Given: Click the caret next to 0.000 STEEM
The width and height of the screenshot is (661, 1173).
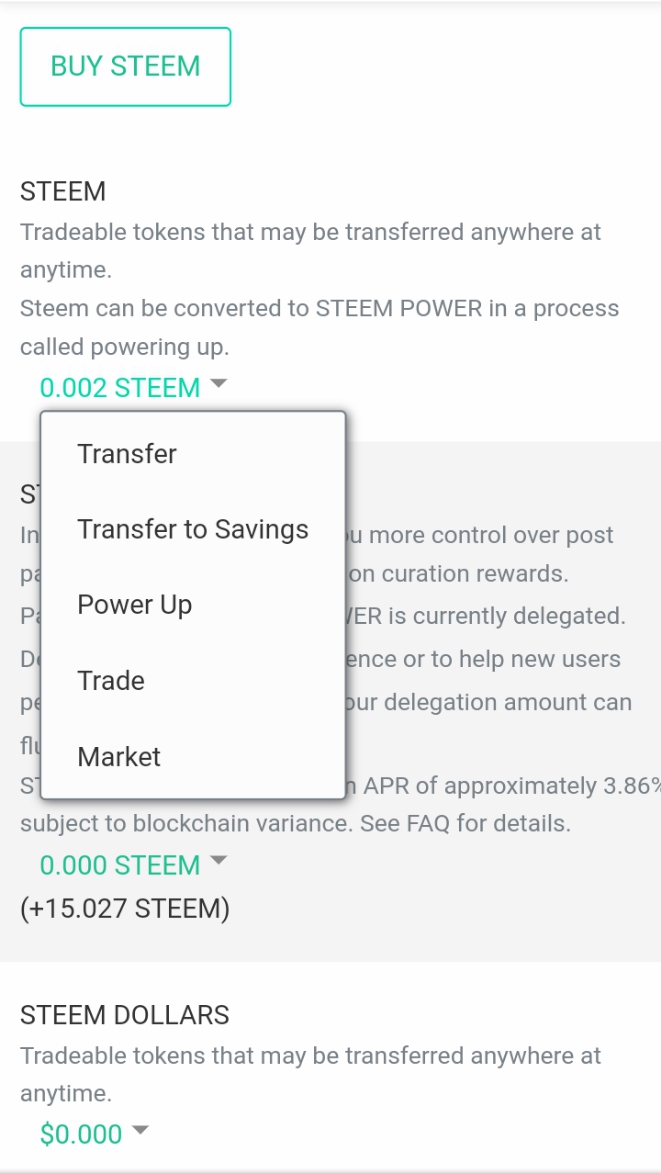Looking at the screenshot, I should point(219,862).
